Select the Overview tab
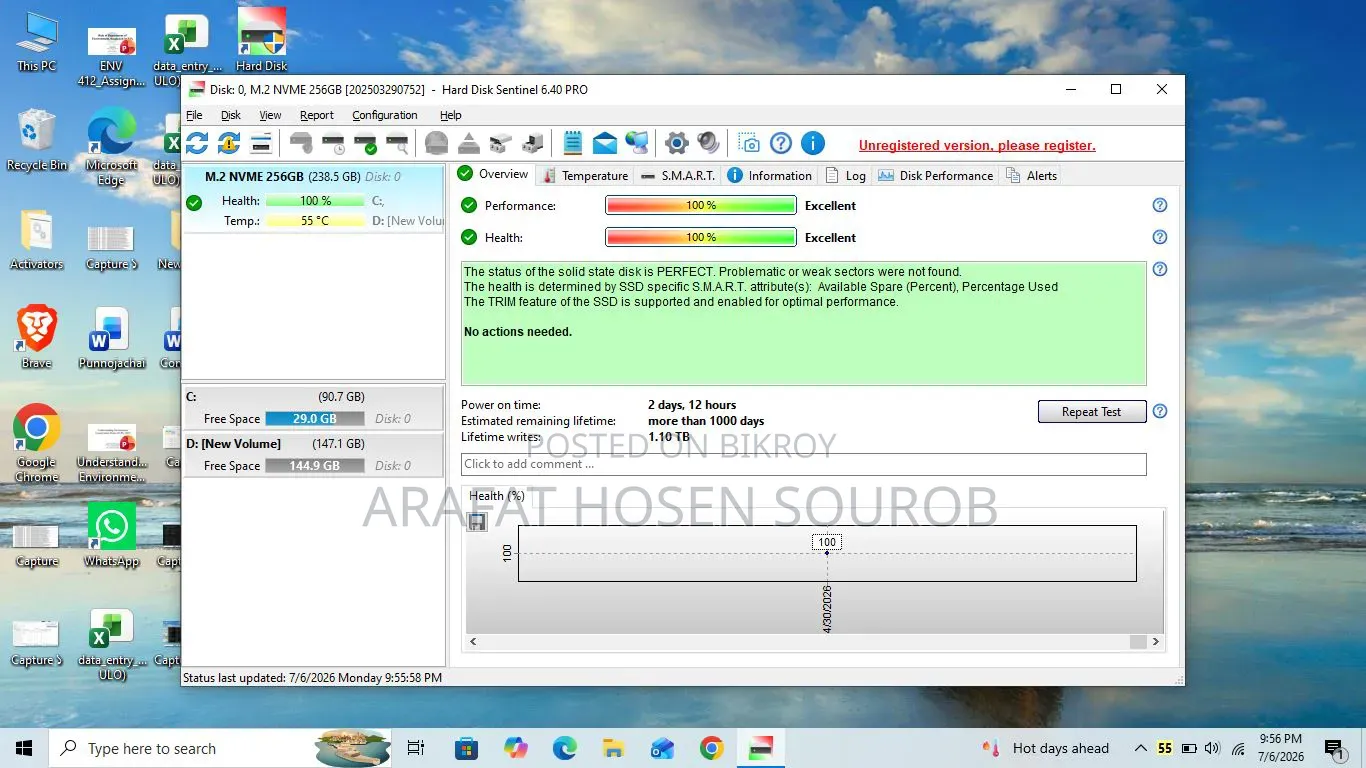 click(493, 174)
